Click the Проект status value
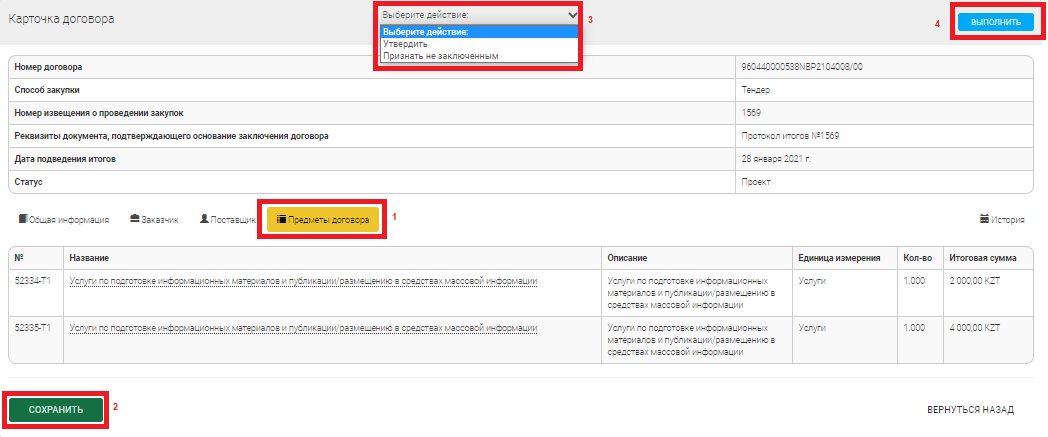Viewport: 1048px width, 437px height. [756, 182]
